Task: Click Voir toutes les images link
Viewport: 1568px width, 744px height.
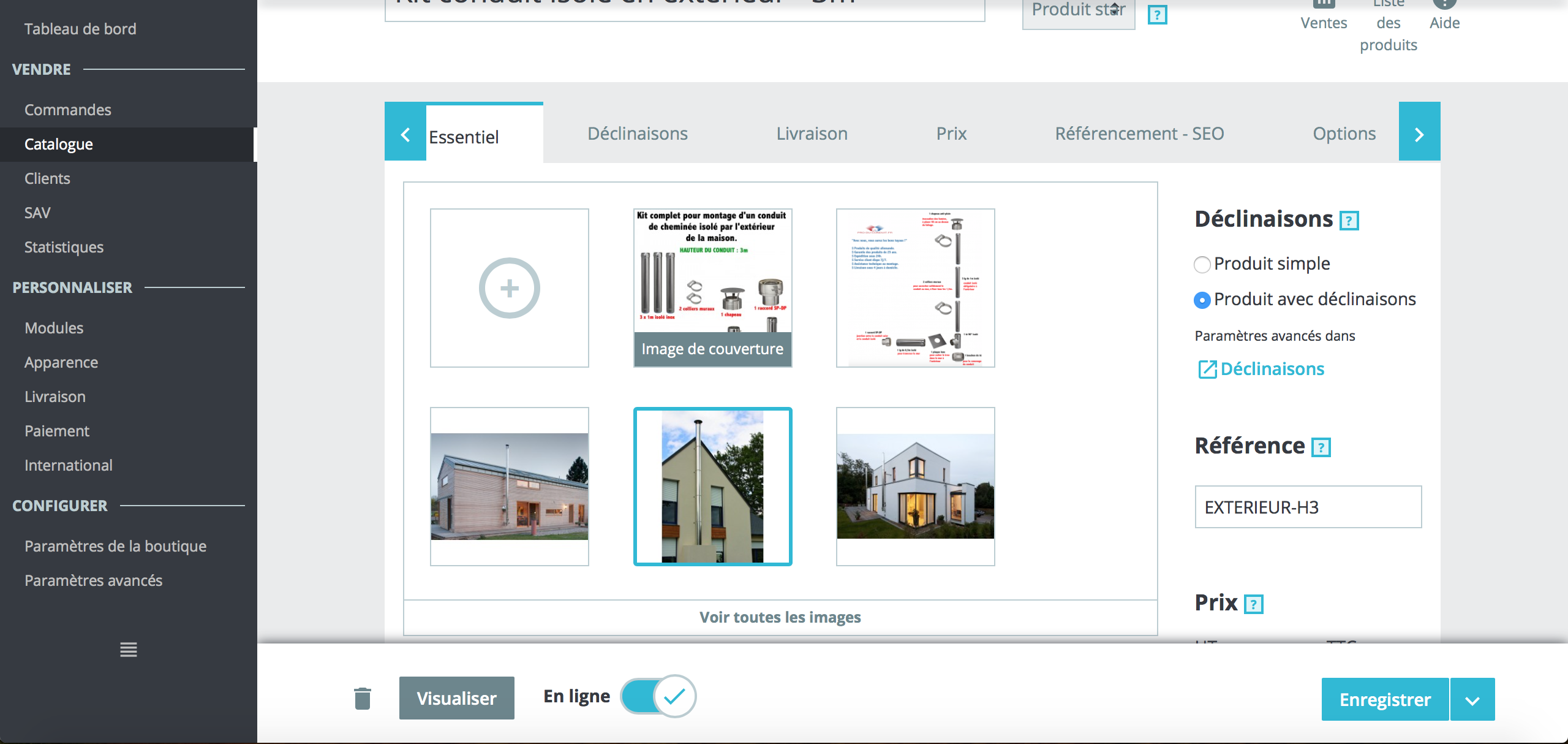Action: tap(780, 617)
